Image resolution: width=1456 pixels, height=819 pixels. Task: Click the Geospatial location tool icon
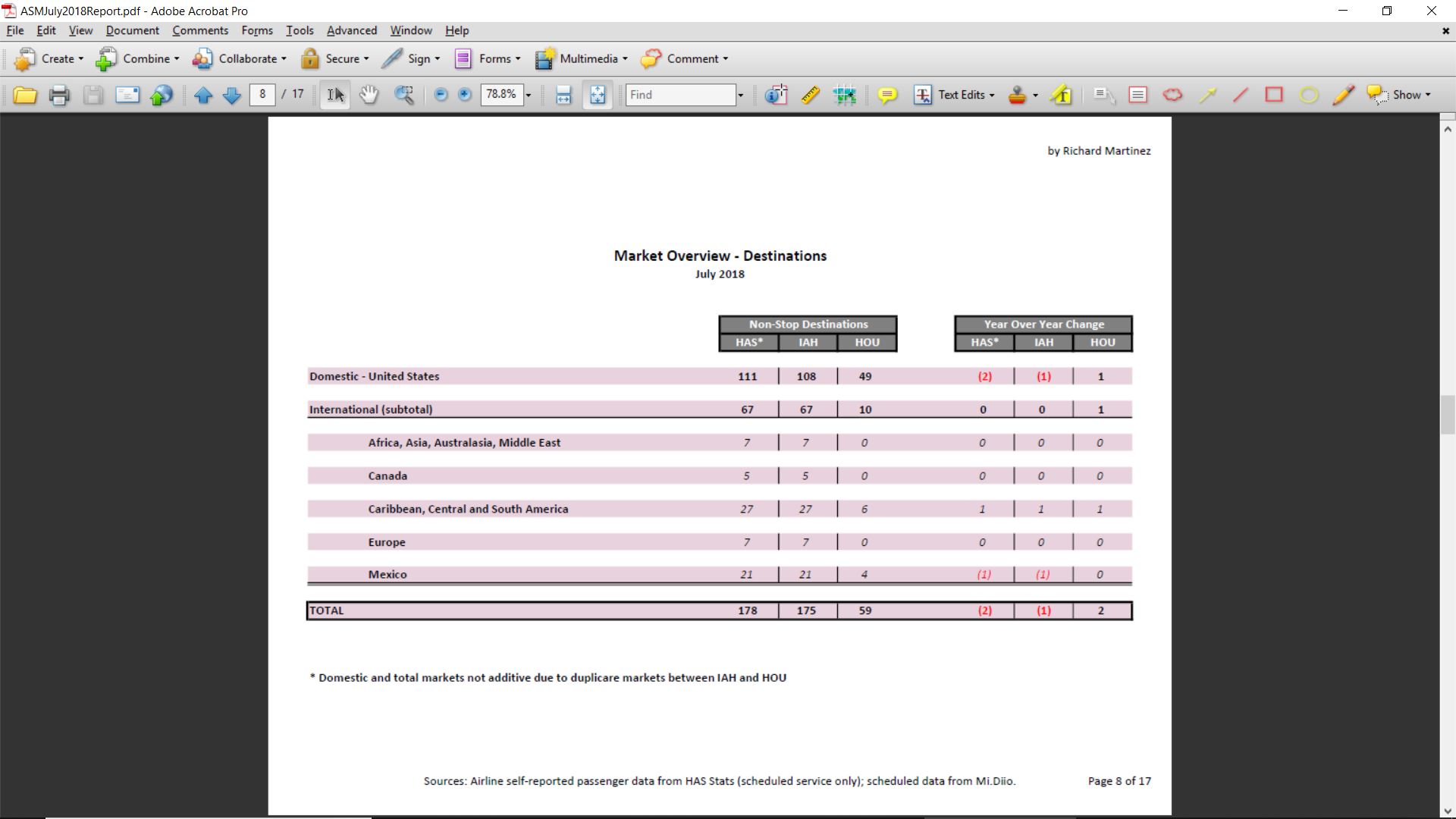tap(844, 95)
